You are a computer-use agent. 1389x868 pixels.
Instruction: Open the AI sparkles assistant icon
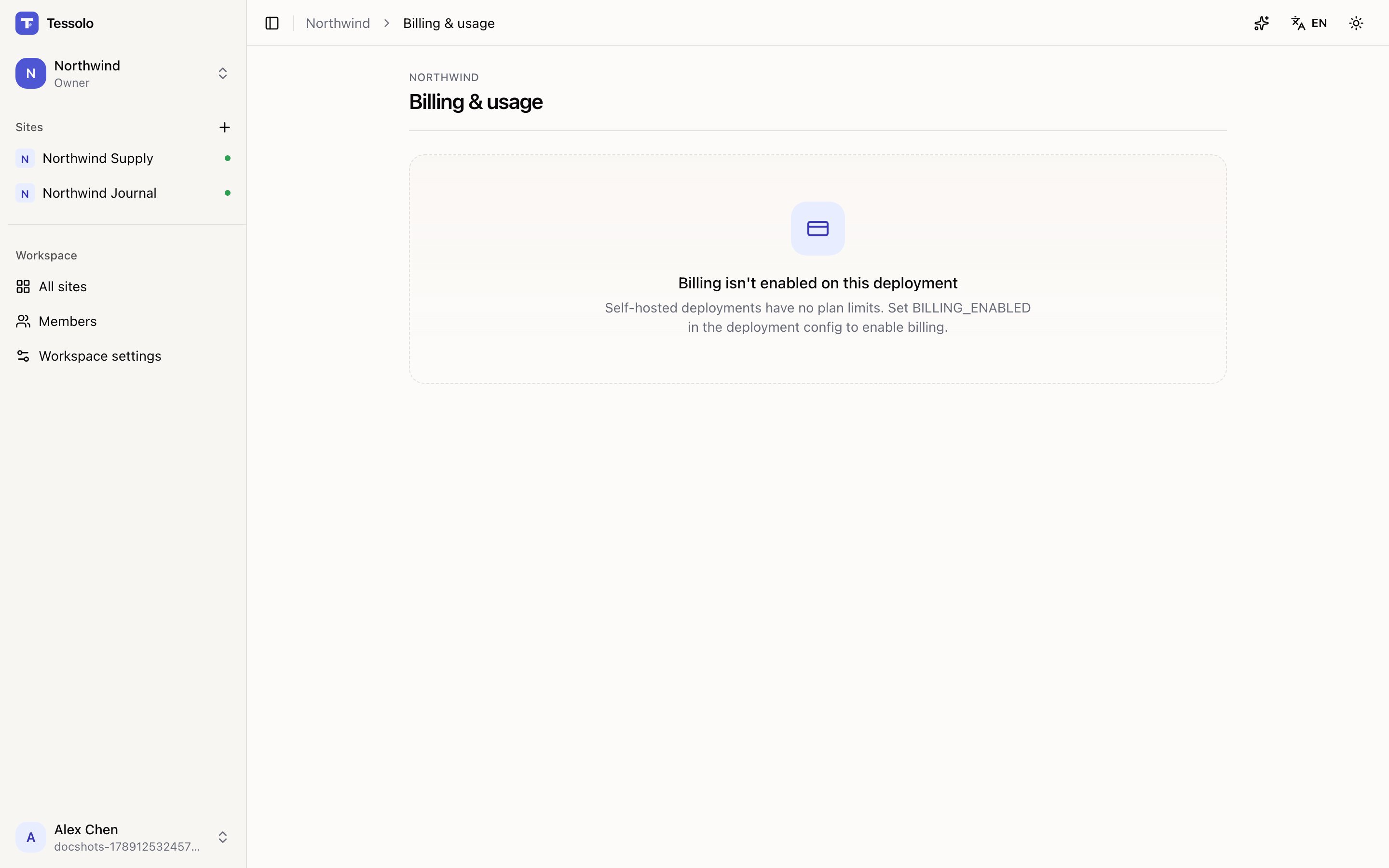(1261, 23)
